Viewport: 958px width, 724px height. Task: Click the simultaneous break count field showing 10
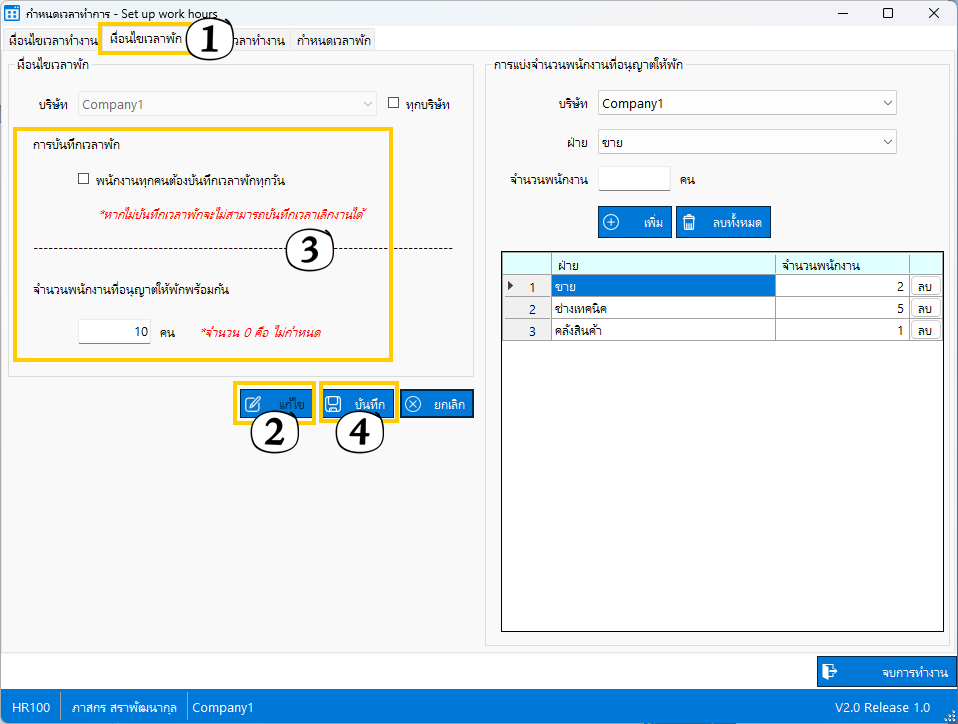tap(114, 331)
